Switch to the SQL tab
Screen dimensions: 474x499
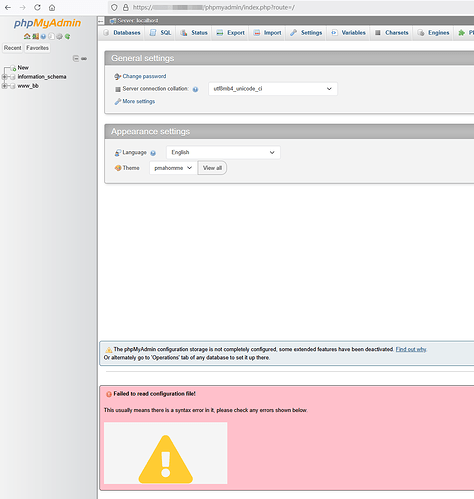[x=161, y=33]
